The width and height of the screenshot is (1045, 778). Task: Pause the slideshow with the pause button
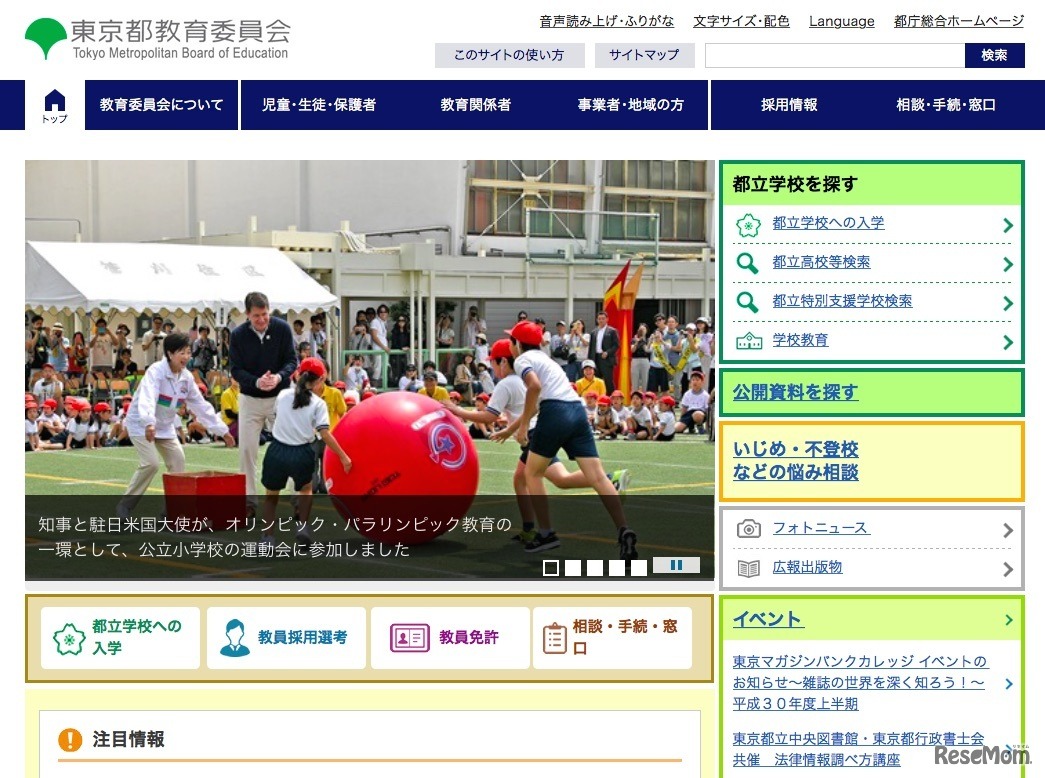coord(676,565)
